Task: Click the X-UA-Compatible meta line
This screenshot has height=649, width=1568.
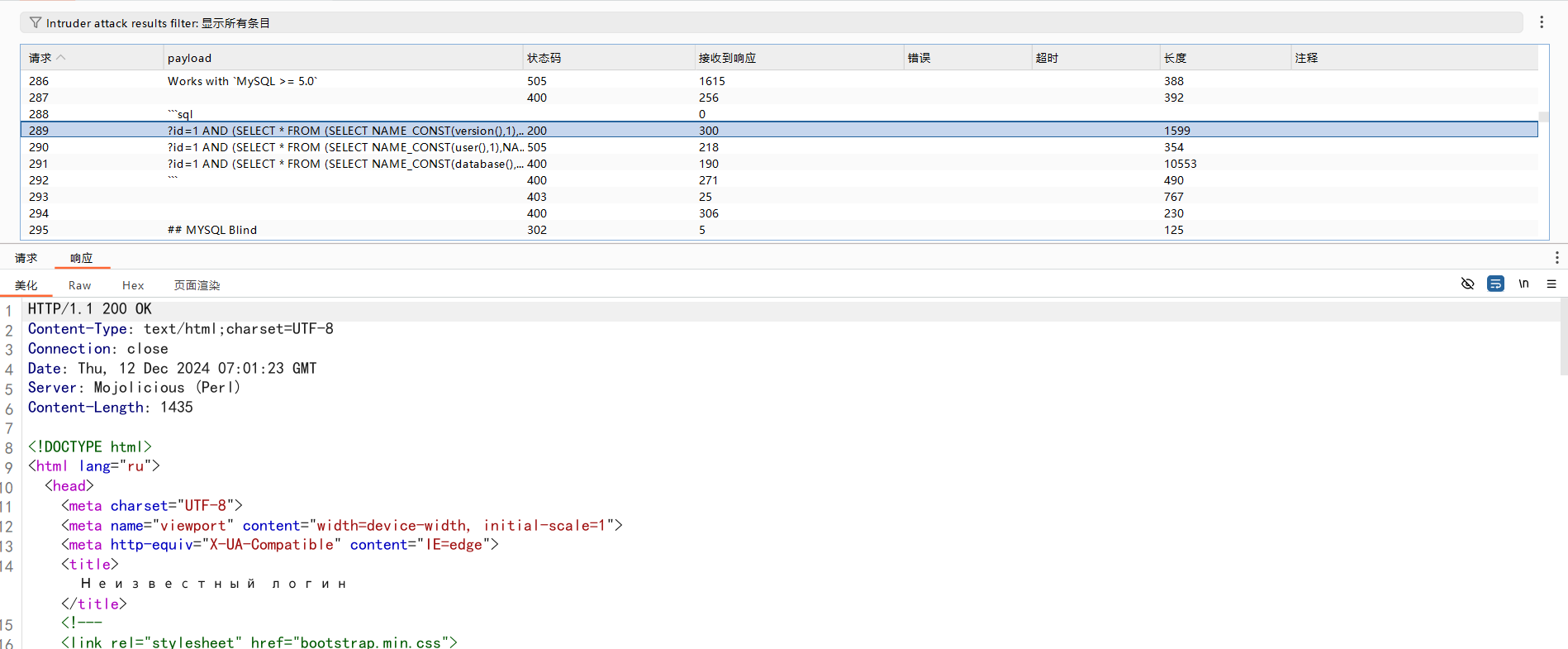Action: tap(280, 545)
